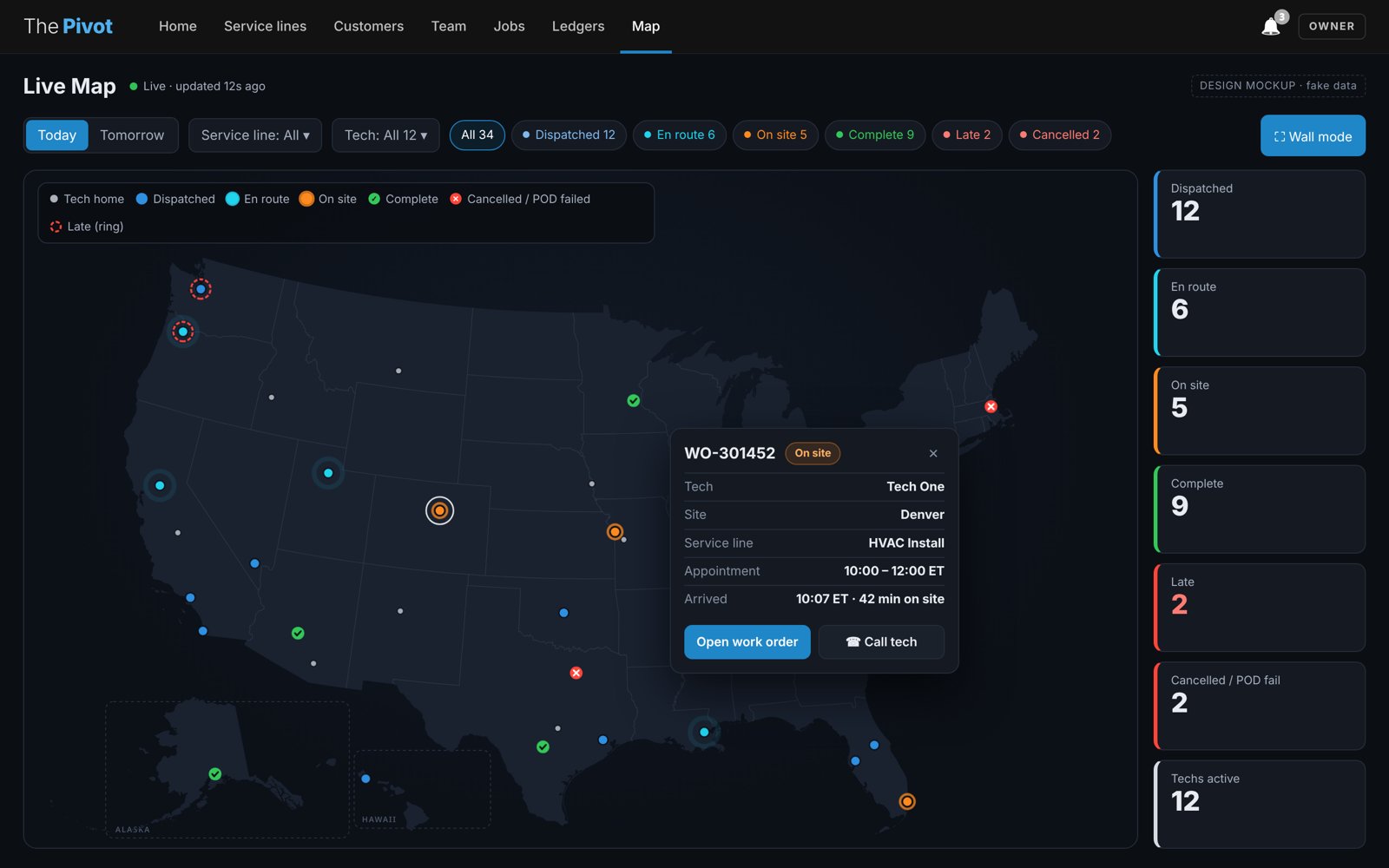1389x868 pixels.
Task: Select the completed marker in Minnesota
Action: click(634, 400)
